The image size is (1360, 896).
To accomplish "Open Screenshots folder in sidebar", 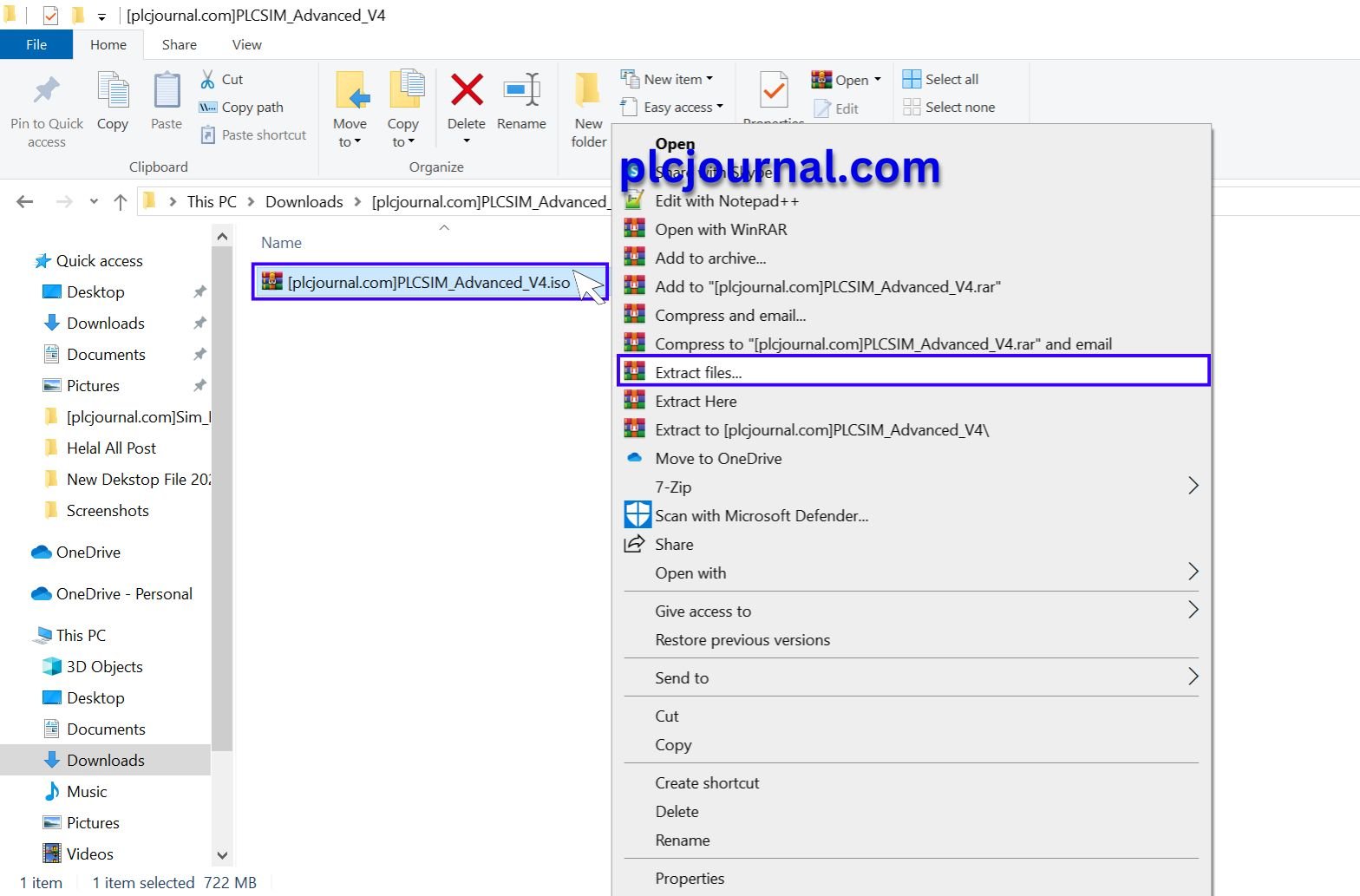I will (x=108, y=510).
